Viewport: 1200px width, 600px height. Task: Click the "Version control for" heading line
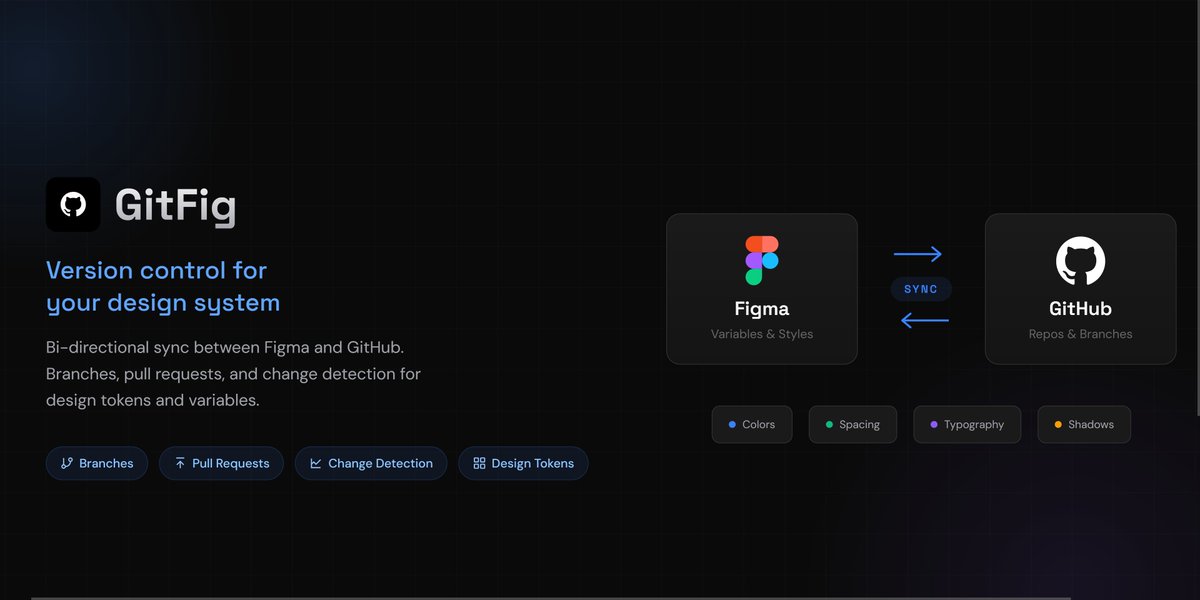(157, 270)
